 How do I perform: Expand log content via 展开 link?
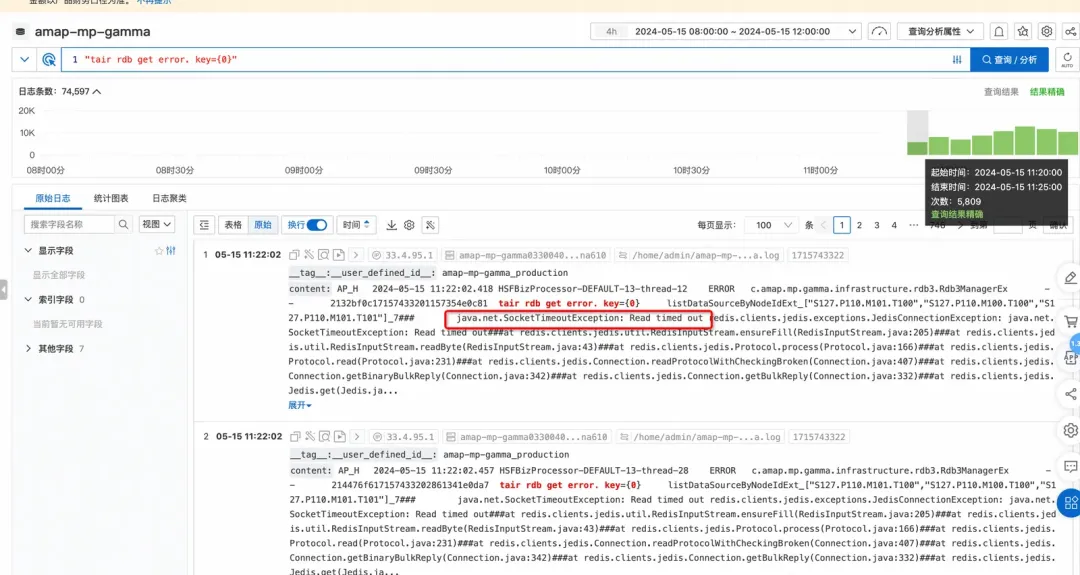(300, 405)
